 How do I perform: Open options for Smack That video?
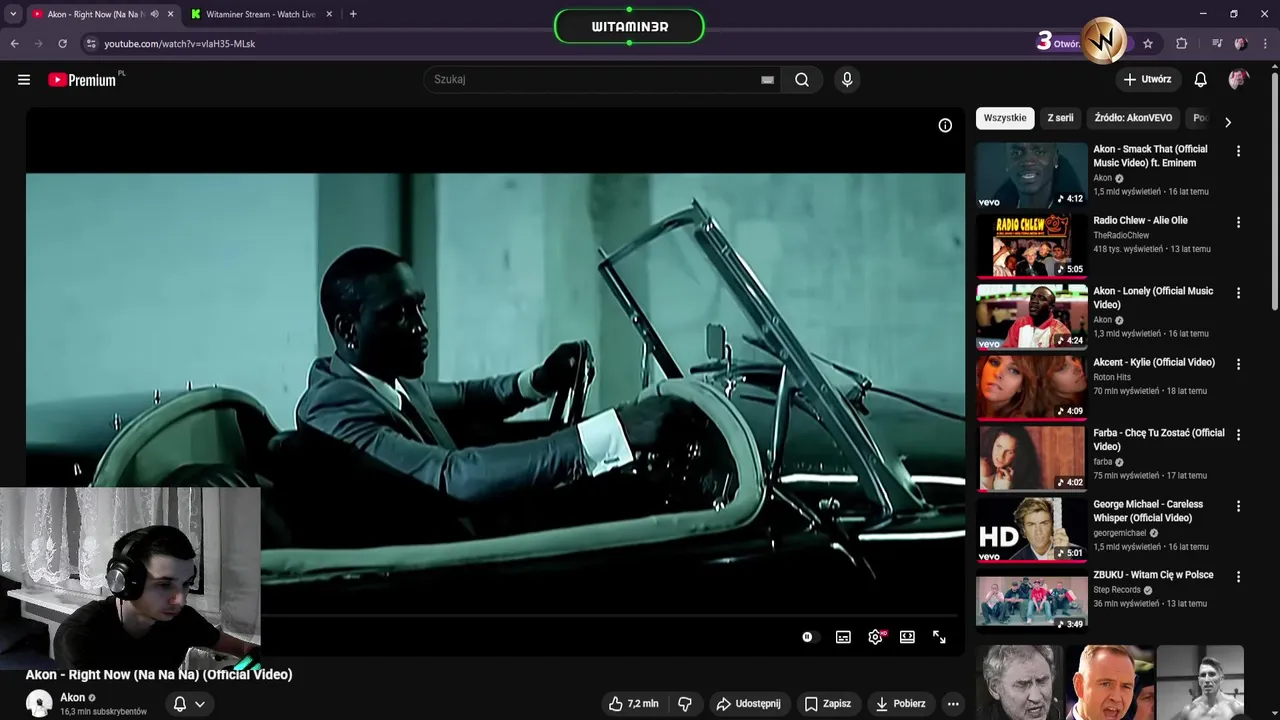click(1238, 151)
